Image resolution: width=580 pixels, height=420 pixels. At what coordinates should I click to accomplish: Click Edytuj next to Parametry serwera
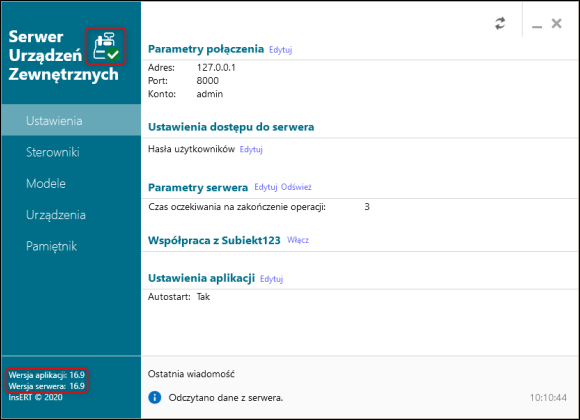[266, 187]
